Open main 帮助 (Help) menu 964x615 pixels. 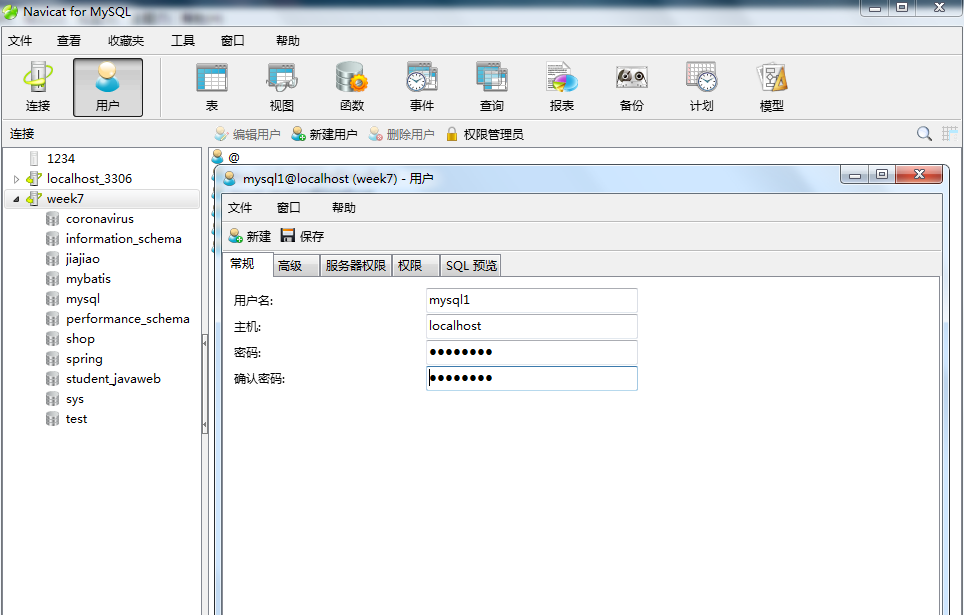pyautogui.click(x=288, y=41)
